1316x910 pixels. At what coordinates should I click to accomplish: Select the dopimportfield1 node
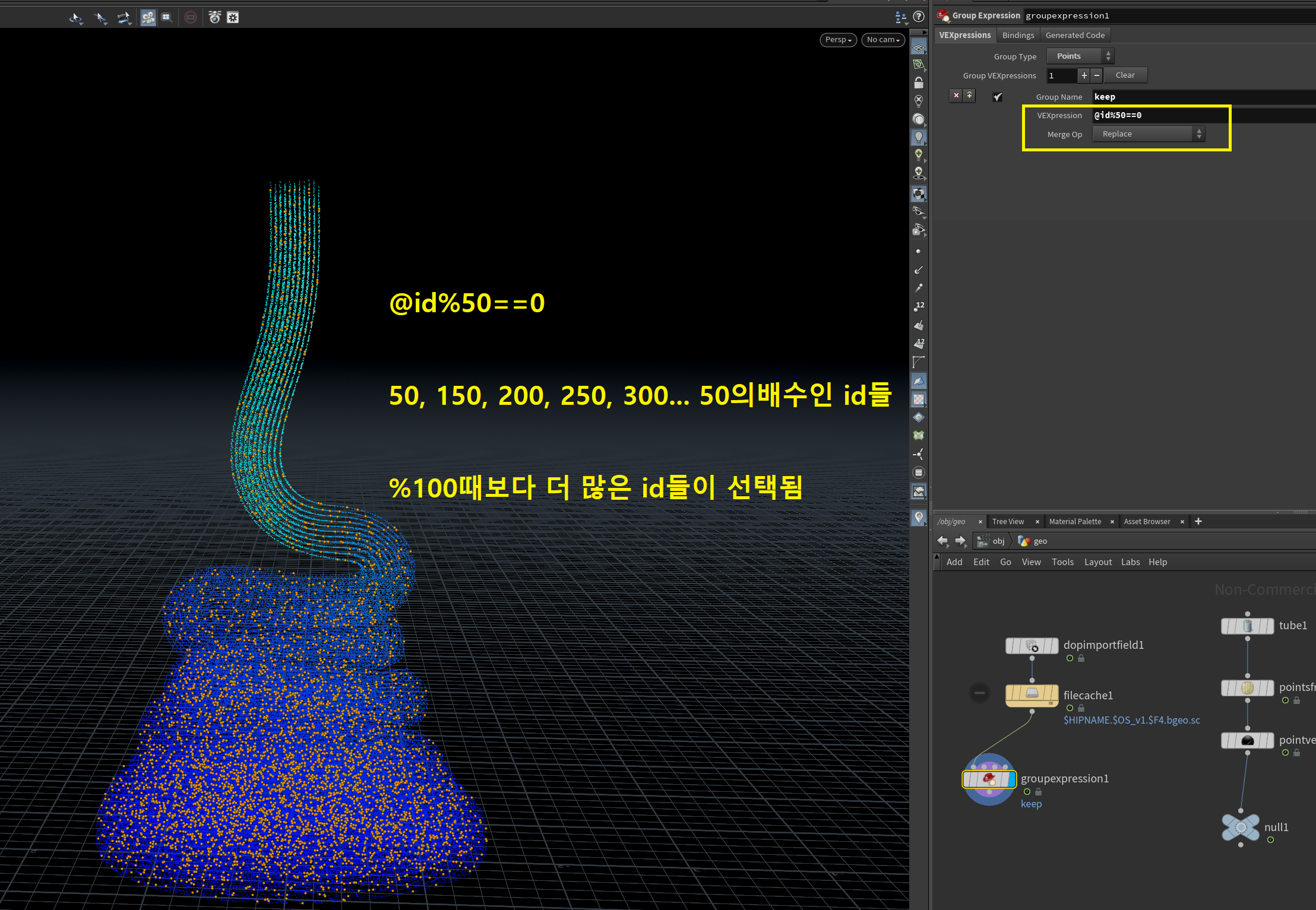tap(1032, 645)
